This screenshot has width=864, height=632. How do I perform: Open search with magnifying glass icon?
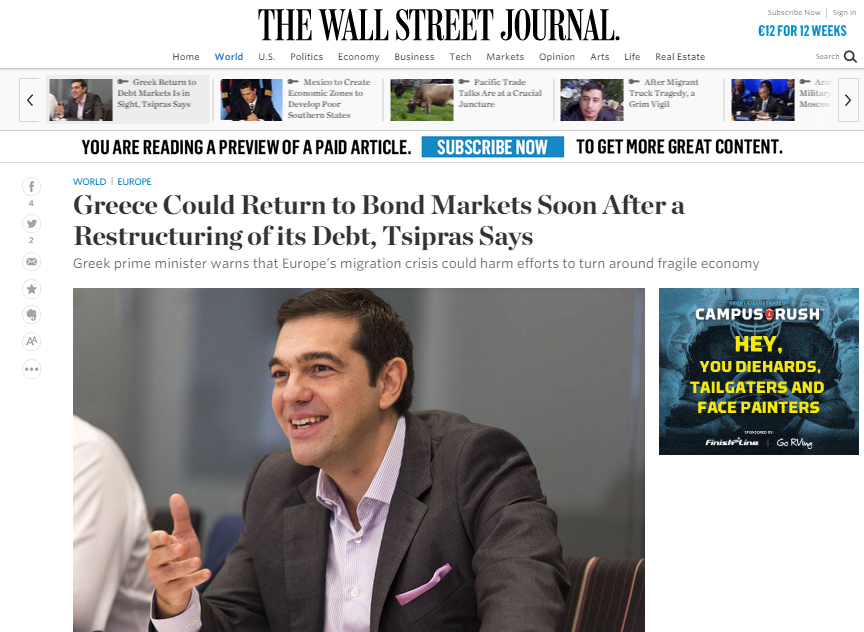click(850, 57)
